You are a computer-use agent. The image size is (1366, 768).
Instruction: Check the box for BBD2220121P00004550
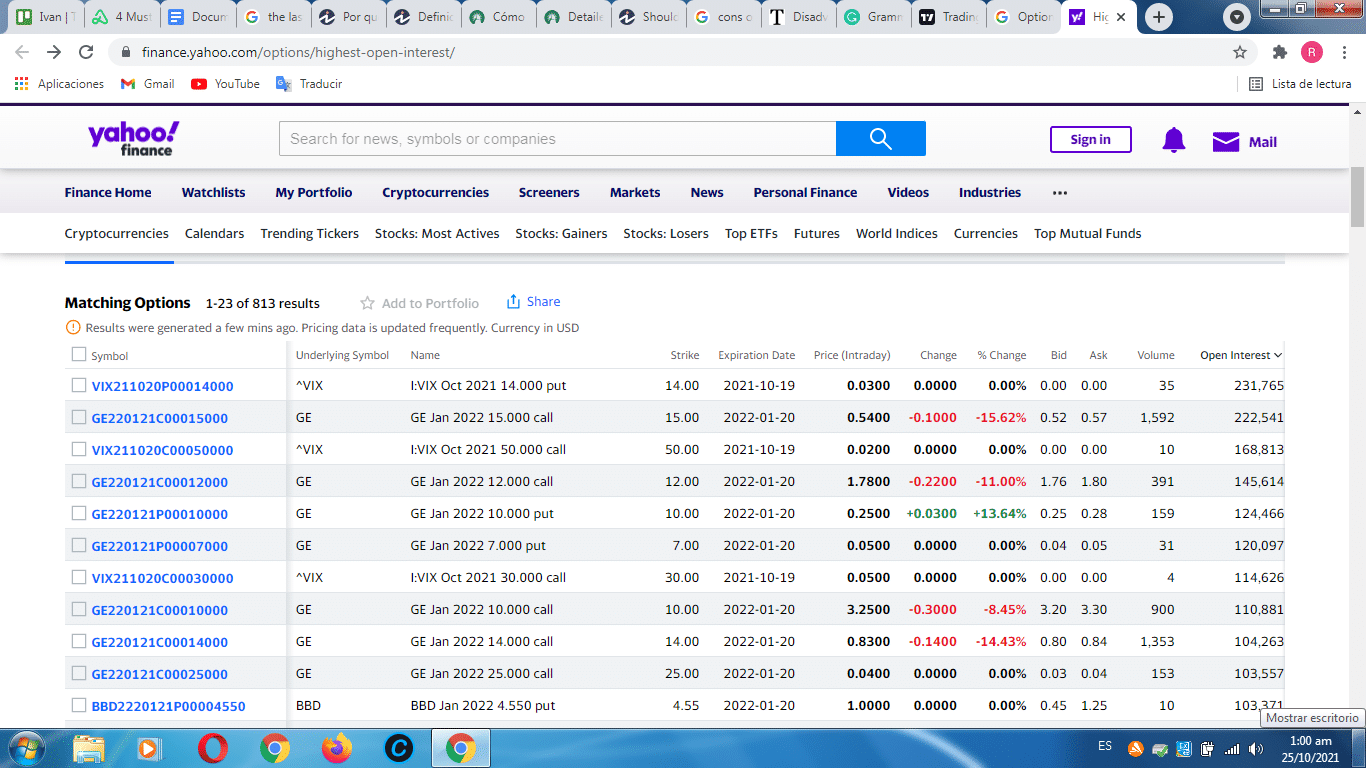79,705
